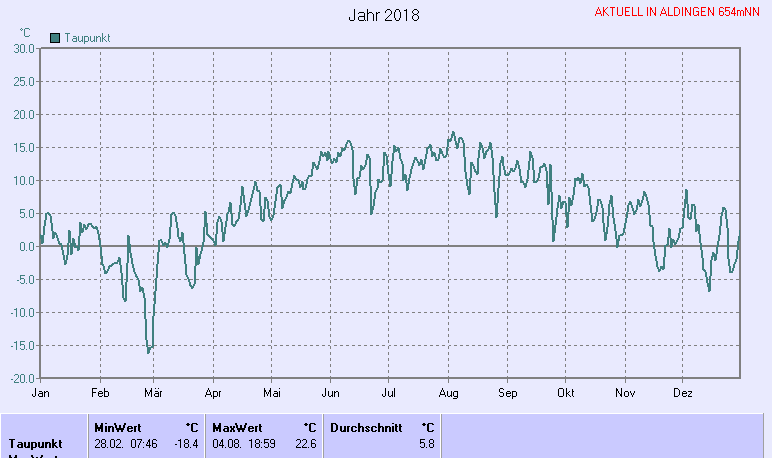Screen dimensions: 772x458
Task: Select the Mär label on the x-axis
Action: [154, 393]
